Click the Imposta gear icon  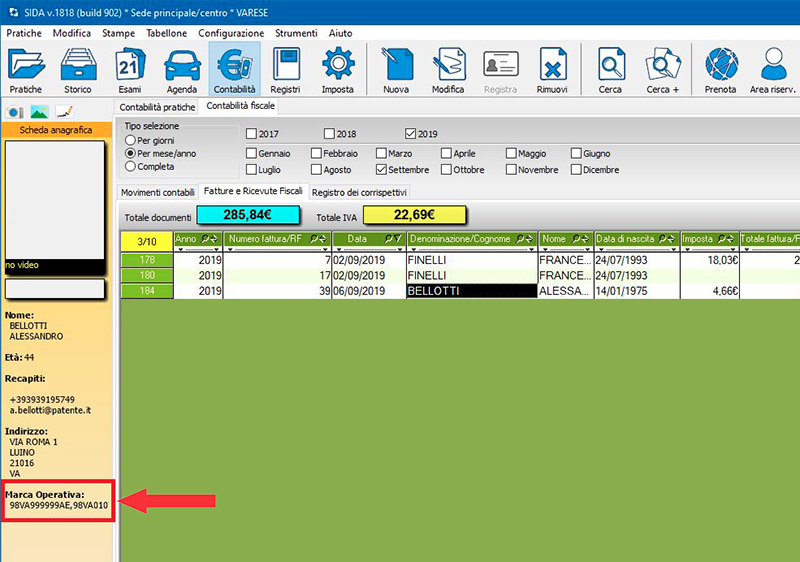pyautogui.click(x=337, y=66)
